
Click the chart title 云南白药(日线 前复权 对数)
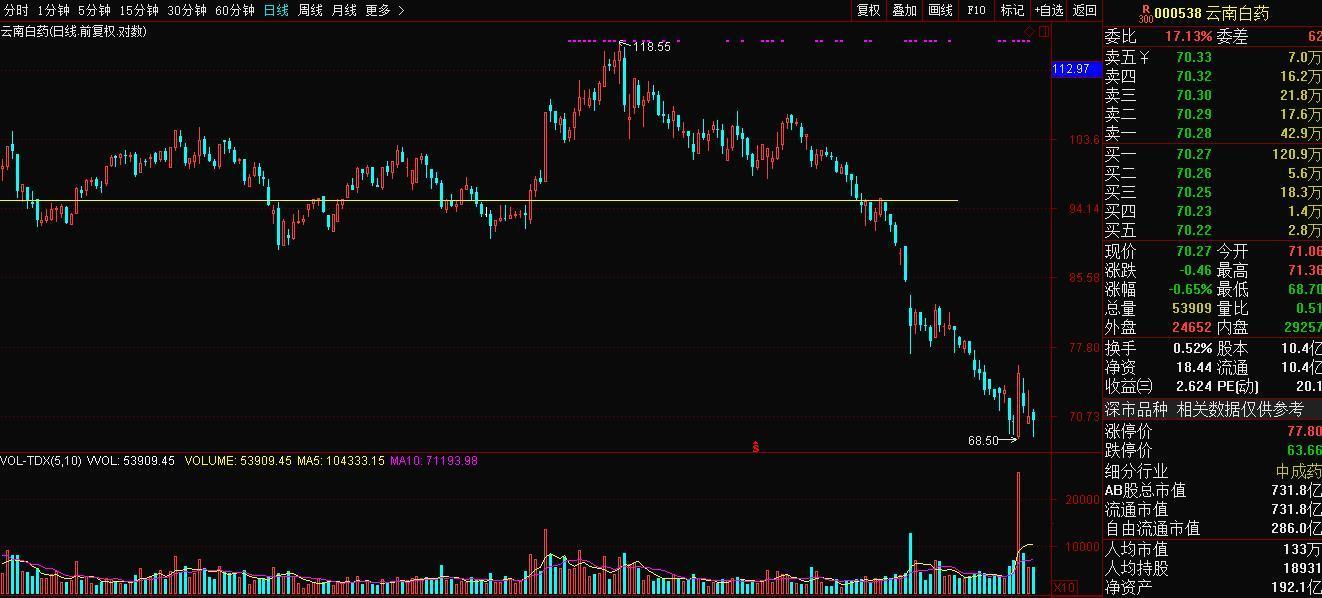click(x=73, y=31)
